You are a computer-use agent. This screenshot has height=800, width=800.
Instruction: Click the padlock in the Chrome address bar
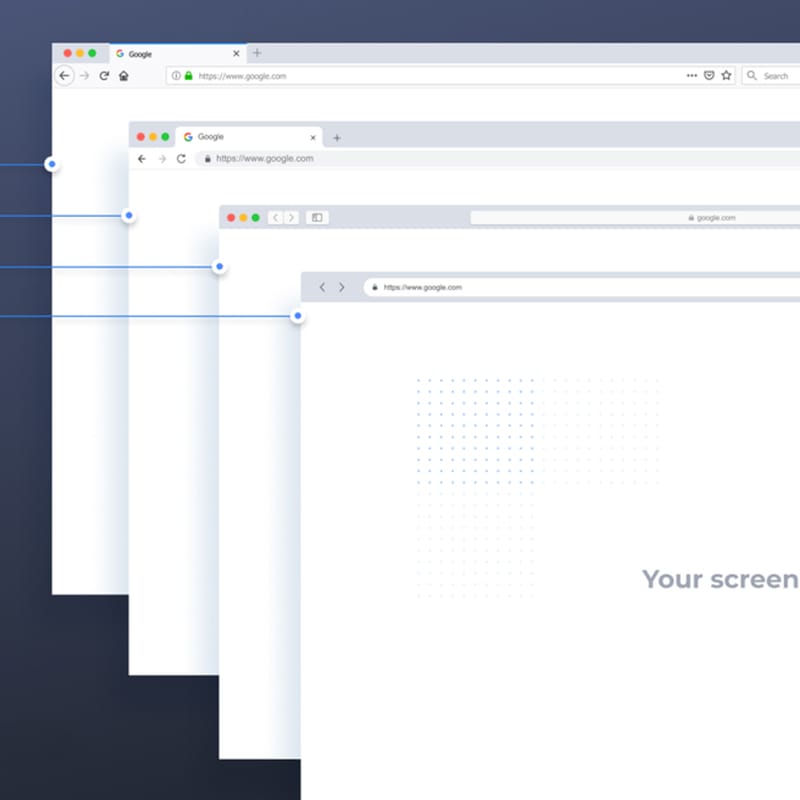[x=207, y=158]
